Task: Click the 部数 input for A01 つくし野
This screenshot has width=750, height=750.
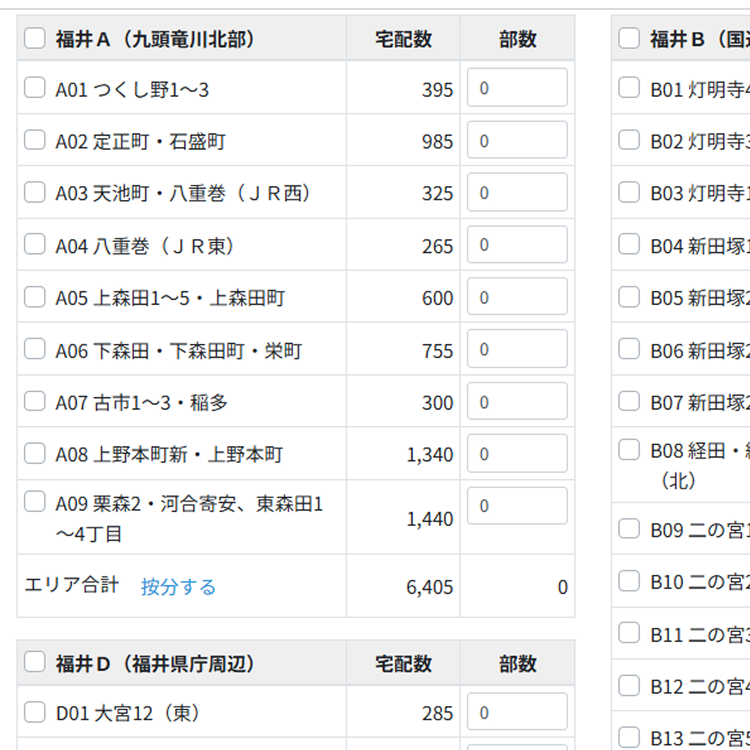Action: 517,88
